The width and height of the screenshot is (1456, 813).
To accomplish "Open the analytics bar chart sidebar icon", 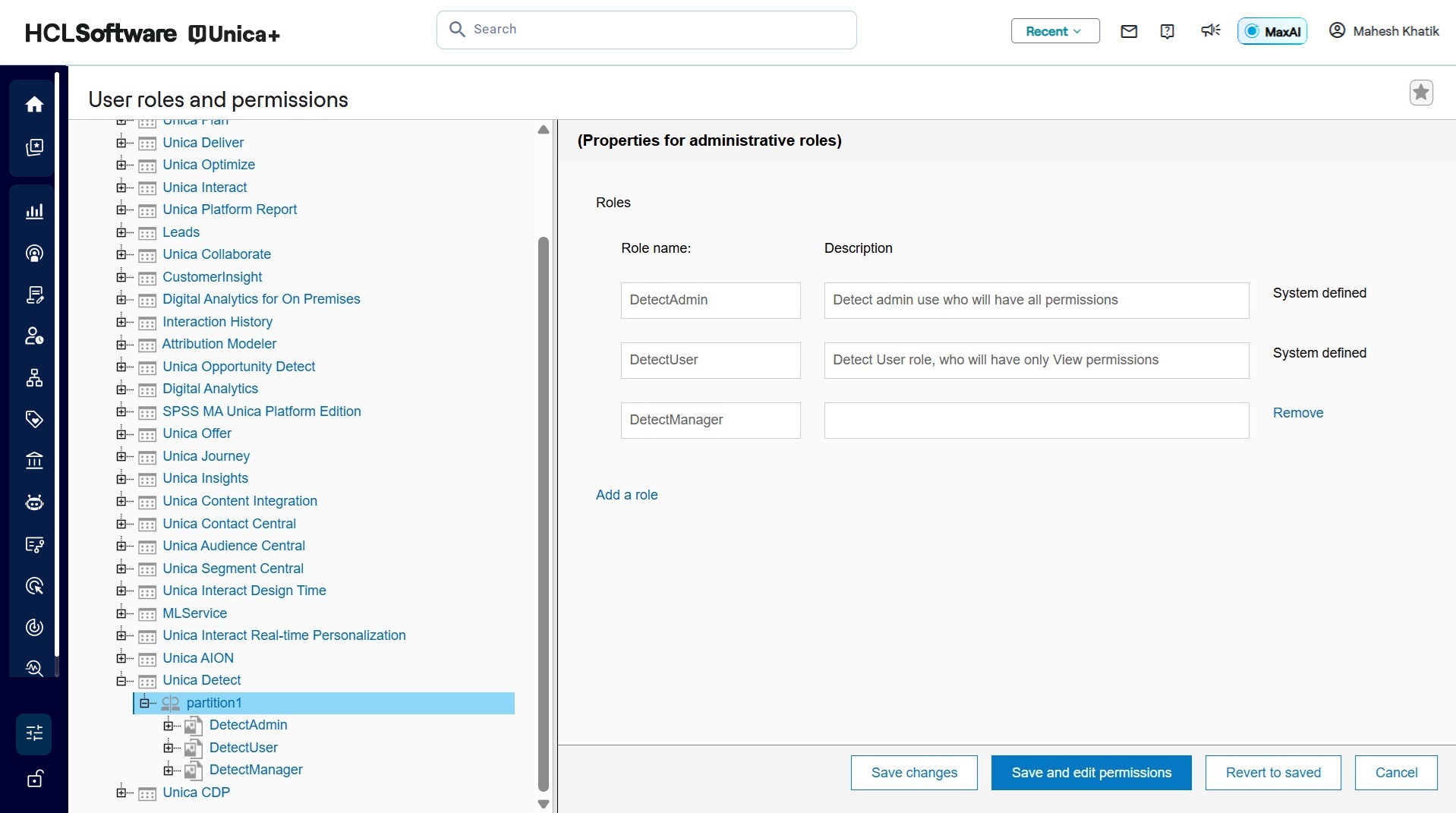I will tap(34, 212).
